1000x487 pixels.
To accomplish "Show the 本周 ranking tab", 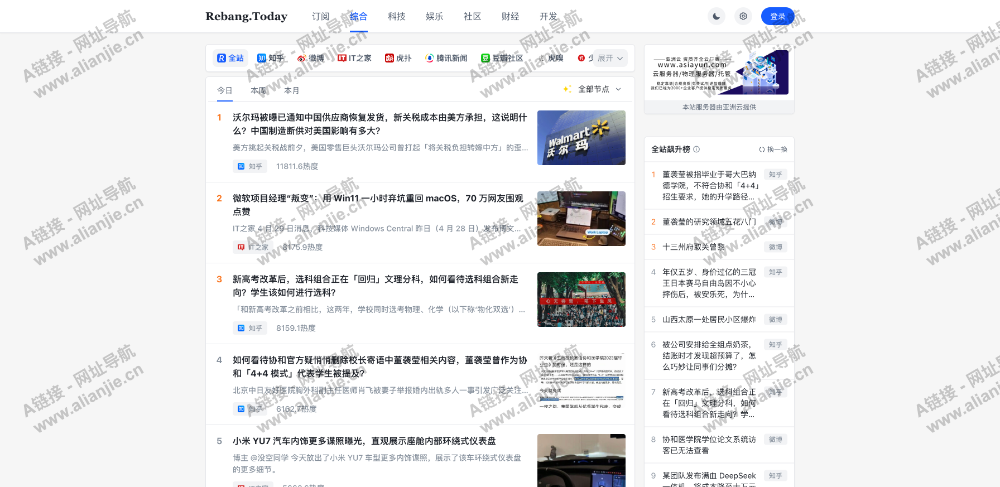I will click(258, 90).
